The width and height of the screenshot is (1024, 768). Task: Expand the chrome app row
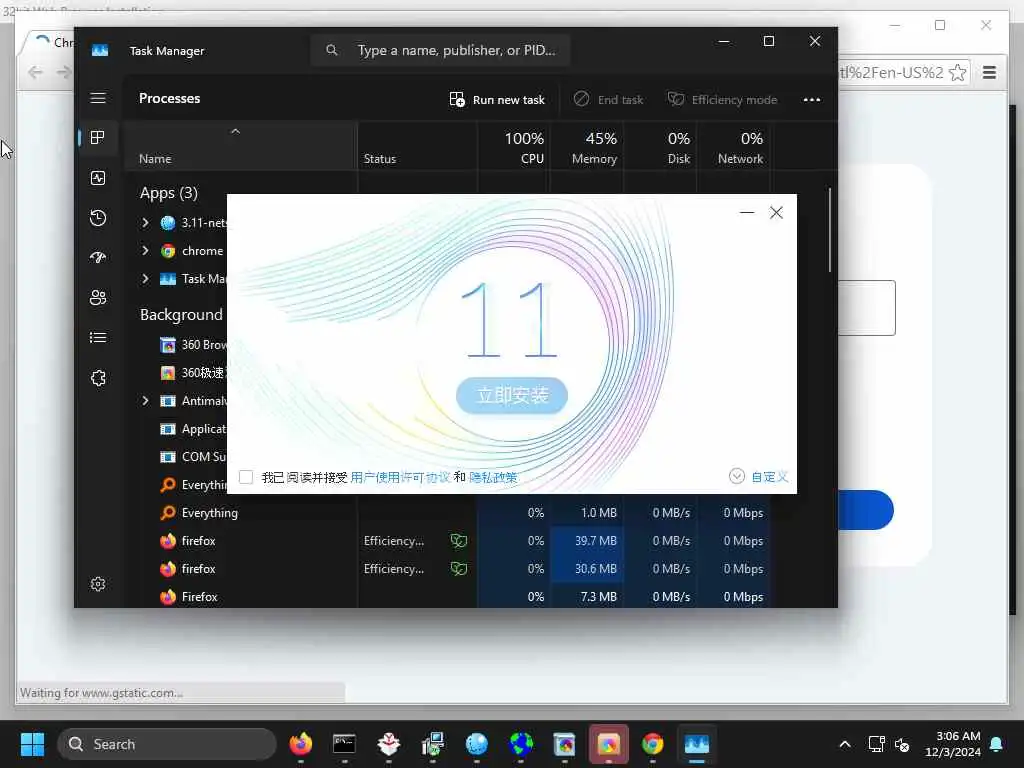(x=146, y=251)
